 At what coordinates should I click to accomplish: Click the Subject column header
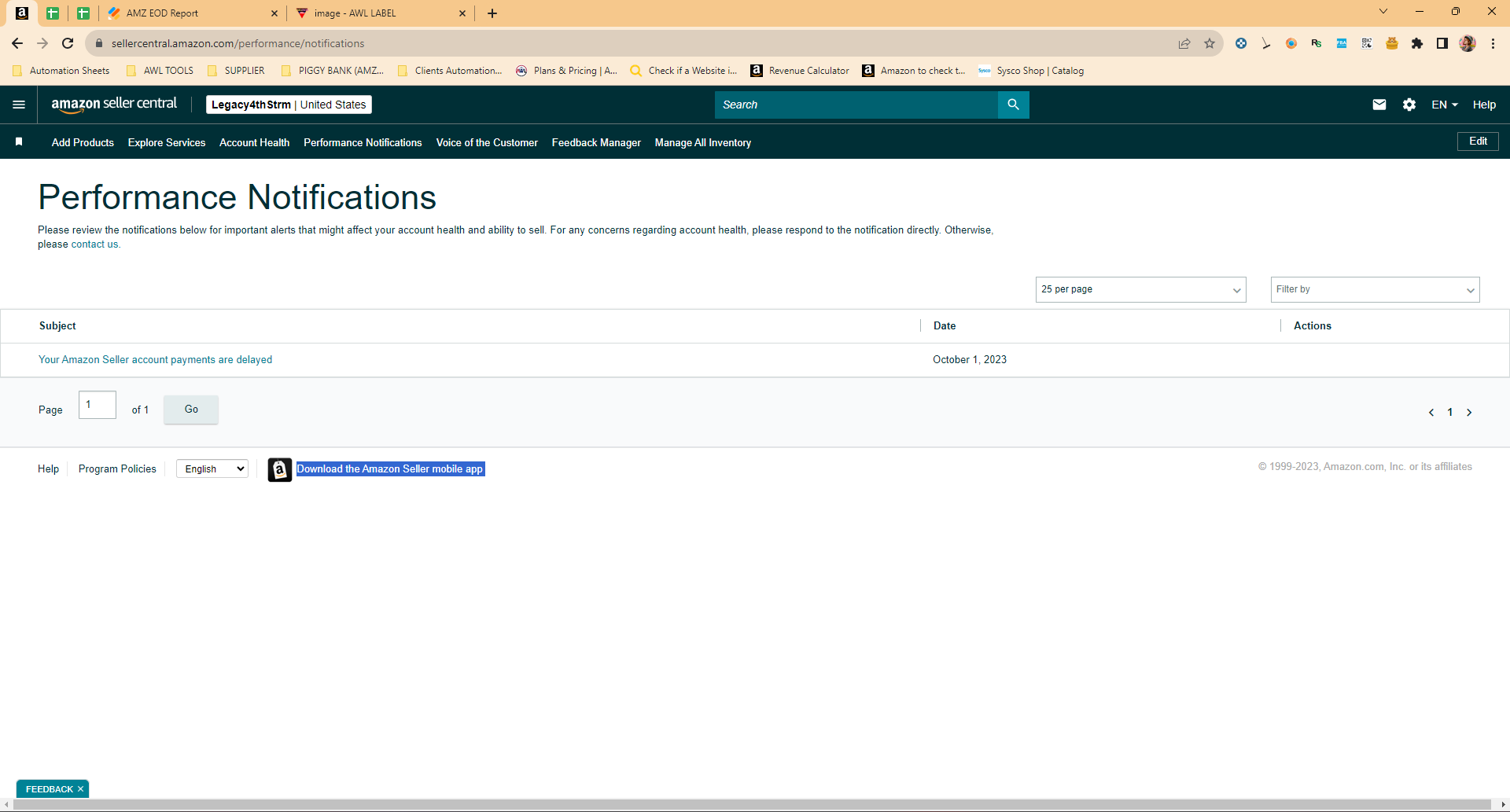coord(57,326)
